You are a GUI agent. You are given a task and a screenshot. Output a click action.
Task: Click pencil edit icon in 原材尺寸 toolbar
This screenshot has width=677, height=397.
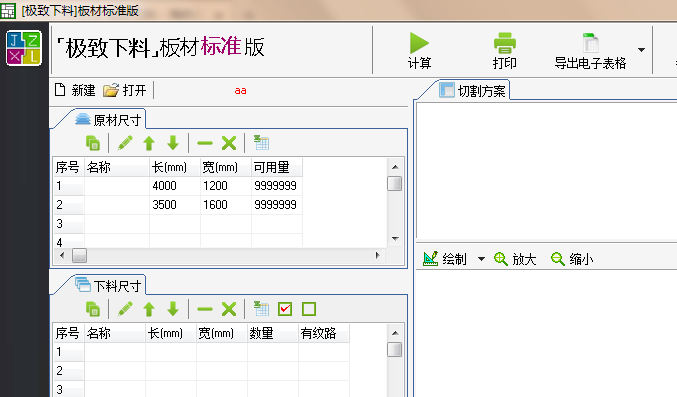click(x=125, y=143)
